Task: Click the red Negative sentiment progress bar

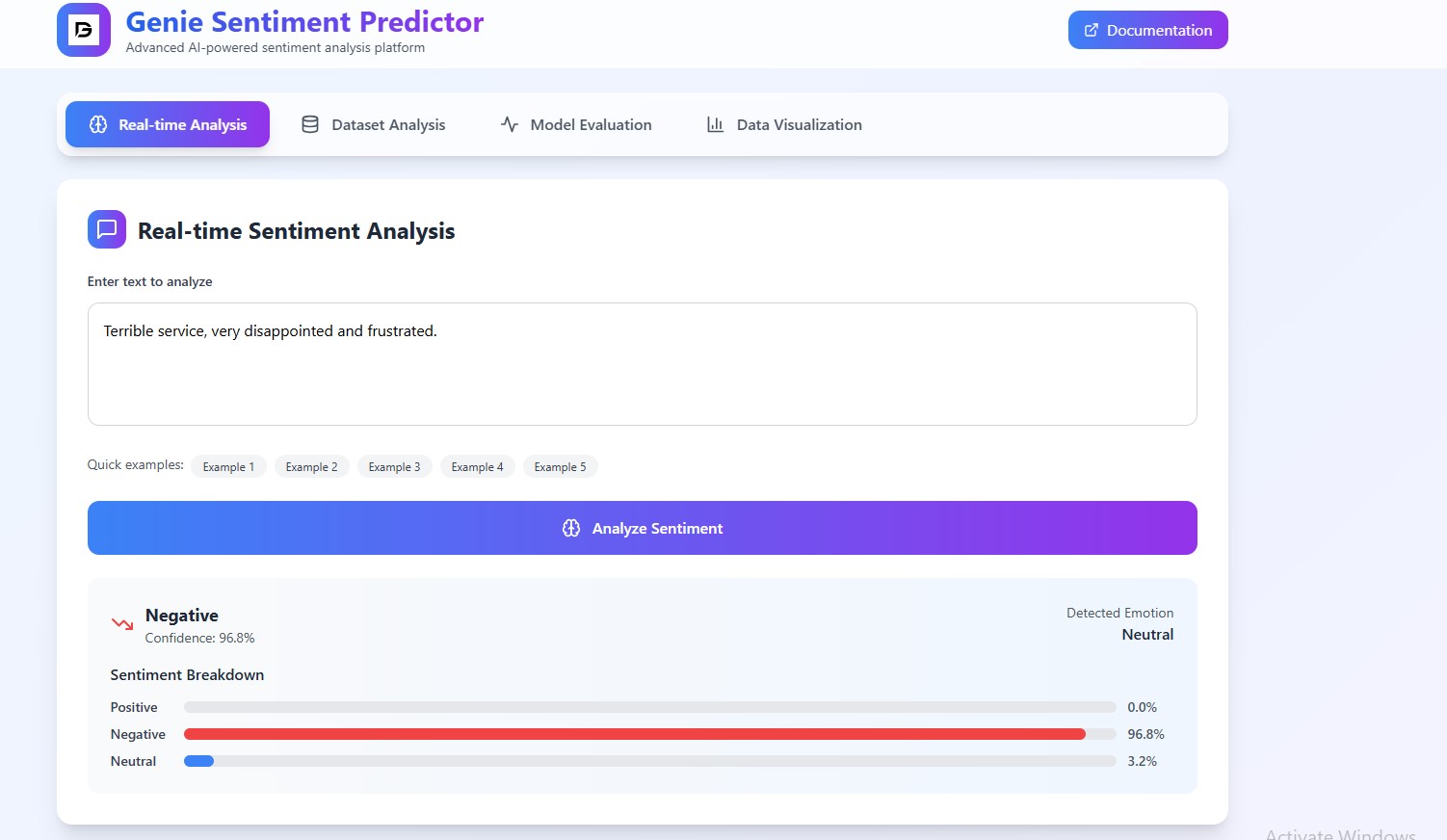Action: pos(635,734)
